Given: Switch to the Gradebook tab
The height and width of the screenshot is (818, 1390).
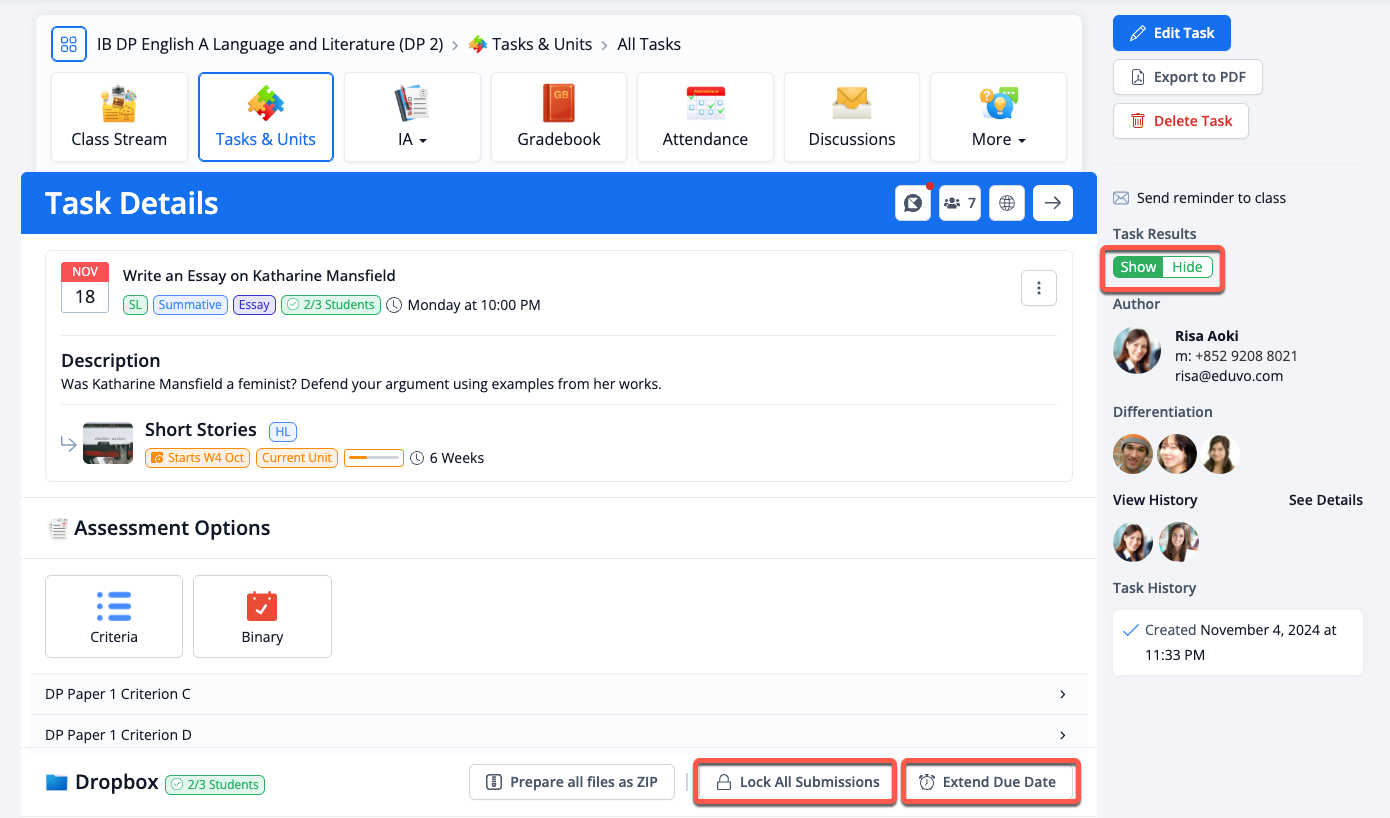Looking at the screenshot, I should coord(559,117).
